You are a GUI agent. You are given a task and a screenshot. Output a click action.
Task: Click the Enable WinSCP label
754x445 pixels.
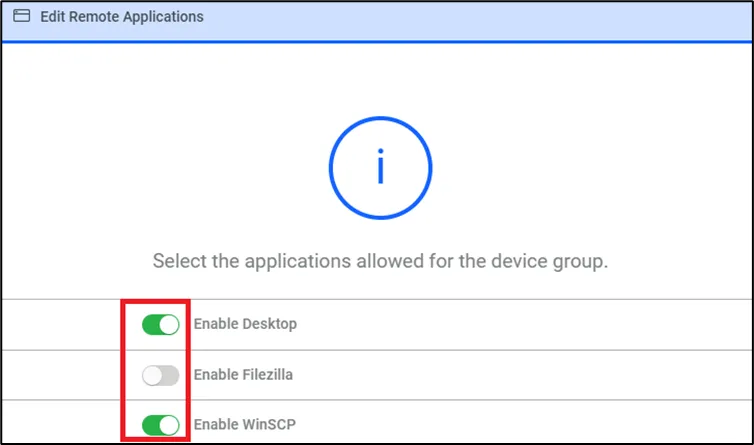(x=245, y=424)
